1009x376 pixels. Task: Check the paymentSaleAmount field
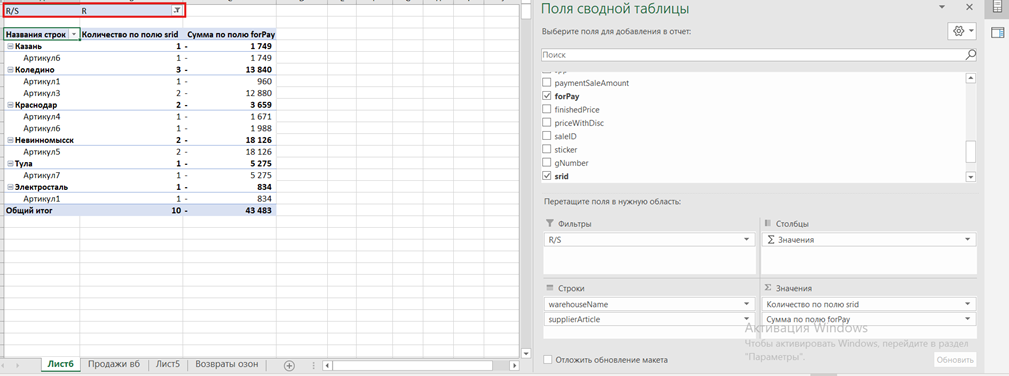tap(547, 83)
